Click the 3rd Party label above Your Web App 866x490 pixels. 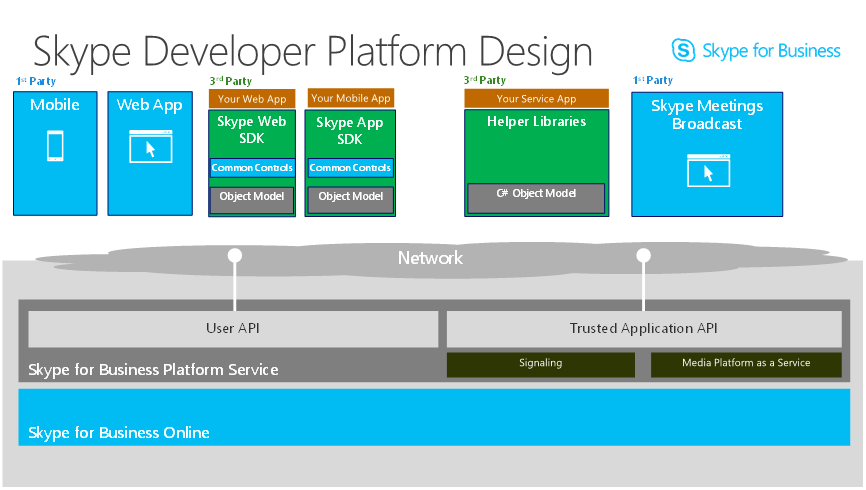point(231,81)
